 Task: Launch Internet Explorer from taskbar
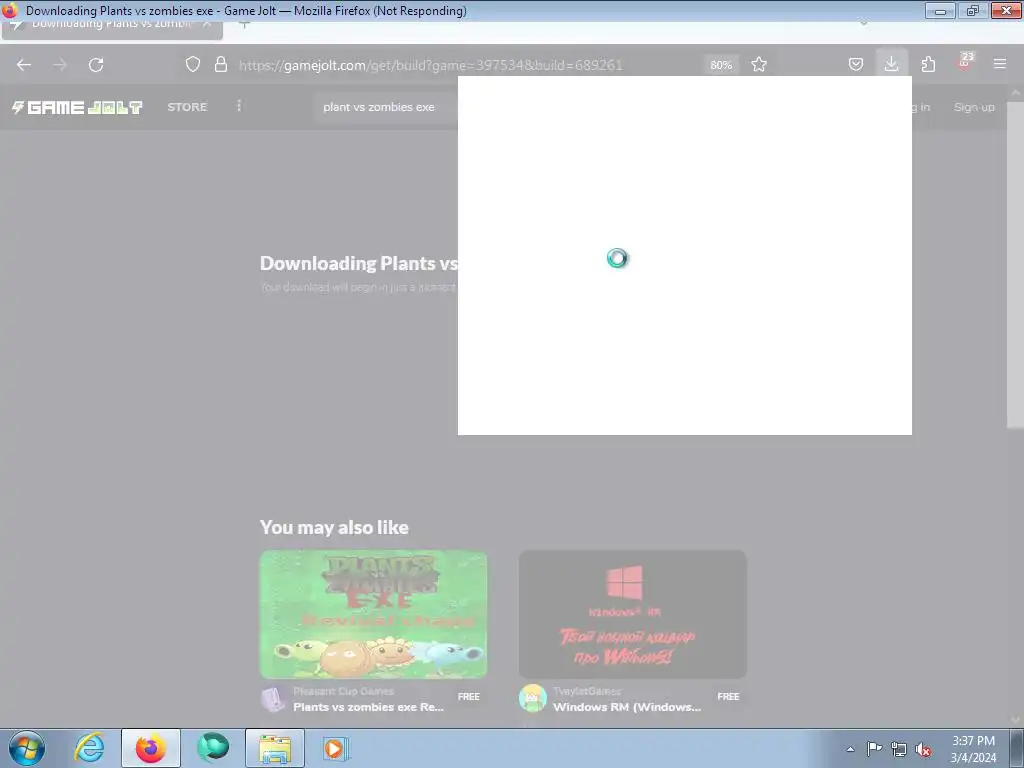pos(89,748)
